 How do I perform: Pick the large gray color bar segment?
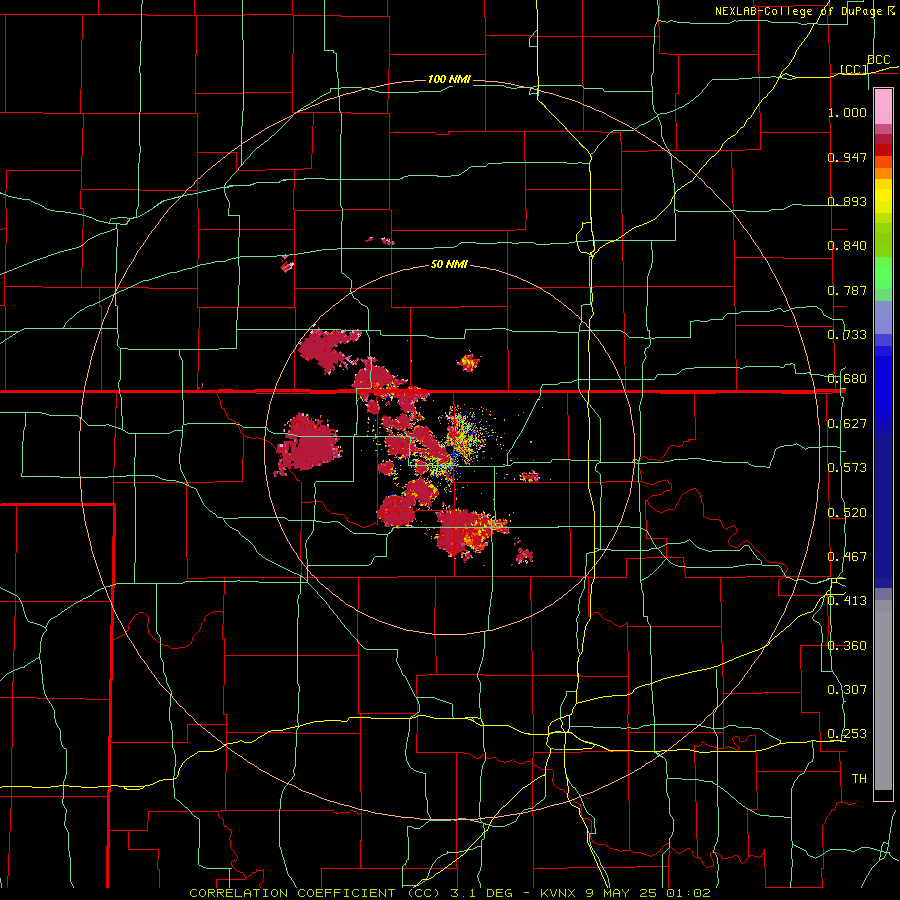coord(883,700)
